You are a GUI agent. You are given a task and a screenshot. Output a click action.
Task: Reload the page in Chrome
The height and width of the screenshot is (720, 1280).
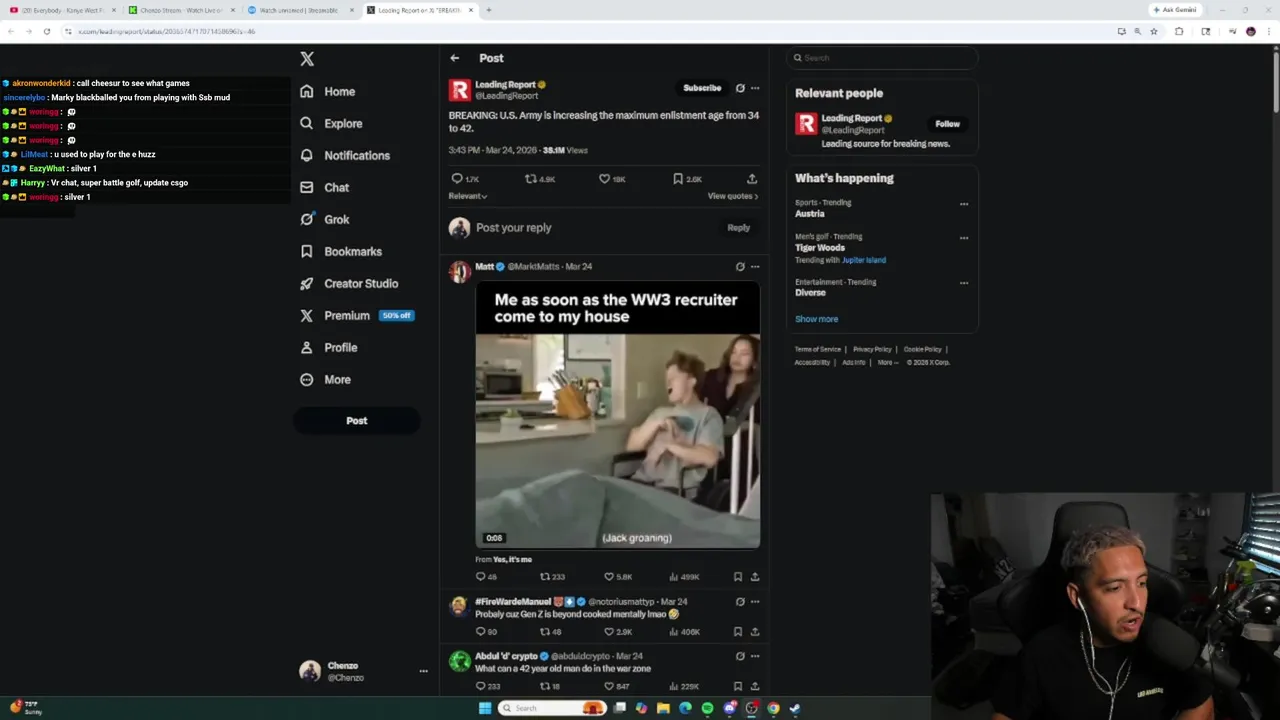[x=46, y=31]
